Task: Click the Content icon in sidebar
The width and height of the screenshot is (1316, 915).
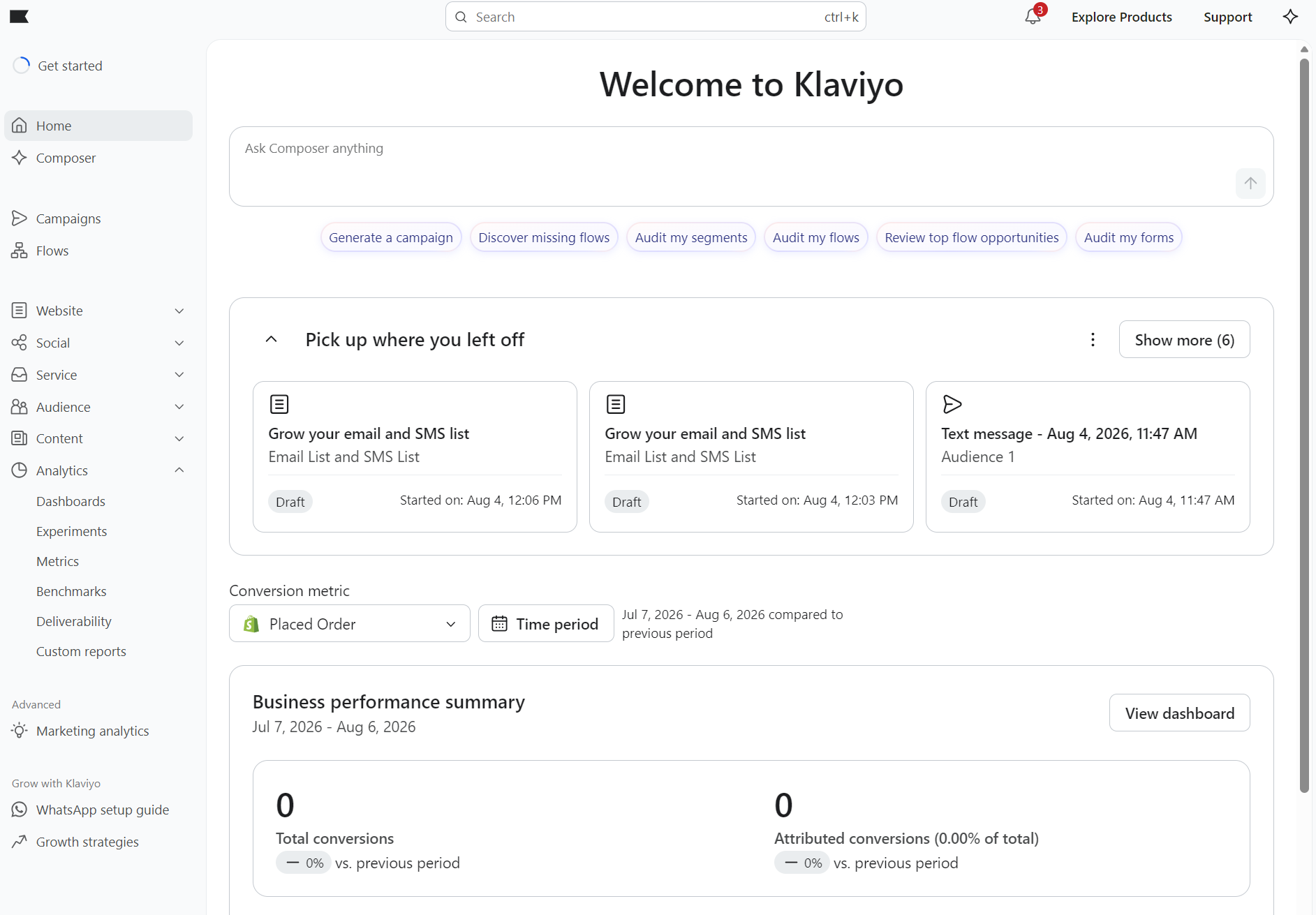Action: [x=20, y=438]
